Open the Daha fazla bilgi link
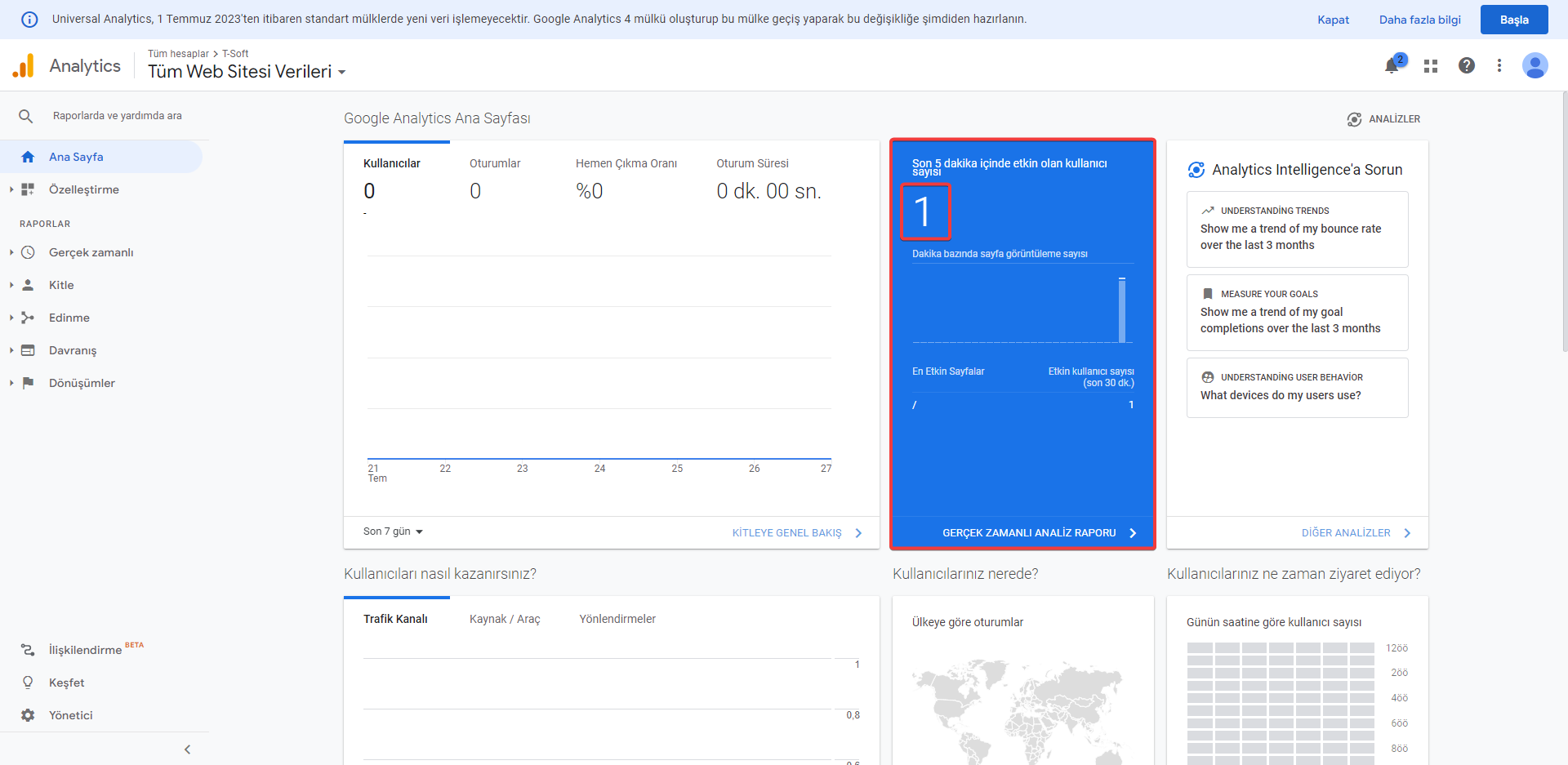This screenshot has height=765, width=1568. point(1419,20)
